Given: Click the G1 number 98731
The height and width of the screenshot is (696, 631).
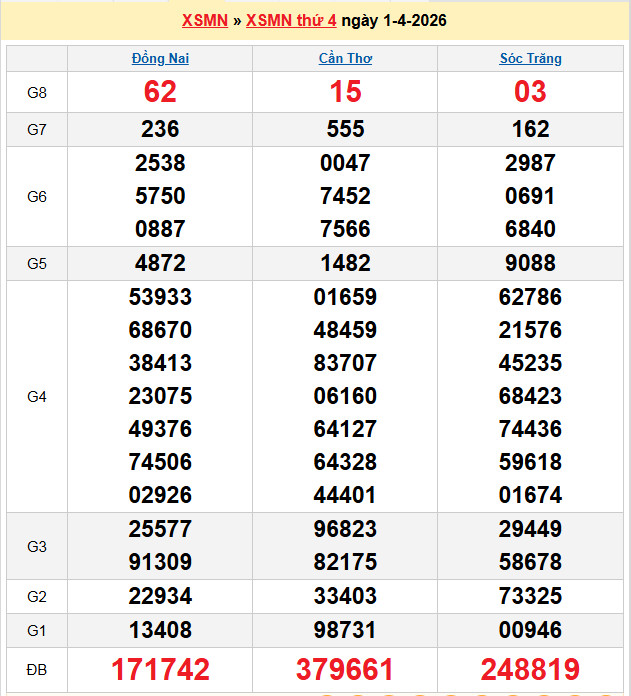Looking at the screenshot, I should [x=345, y=630].
